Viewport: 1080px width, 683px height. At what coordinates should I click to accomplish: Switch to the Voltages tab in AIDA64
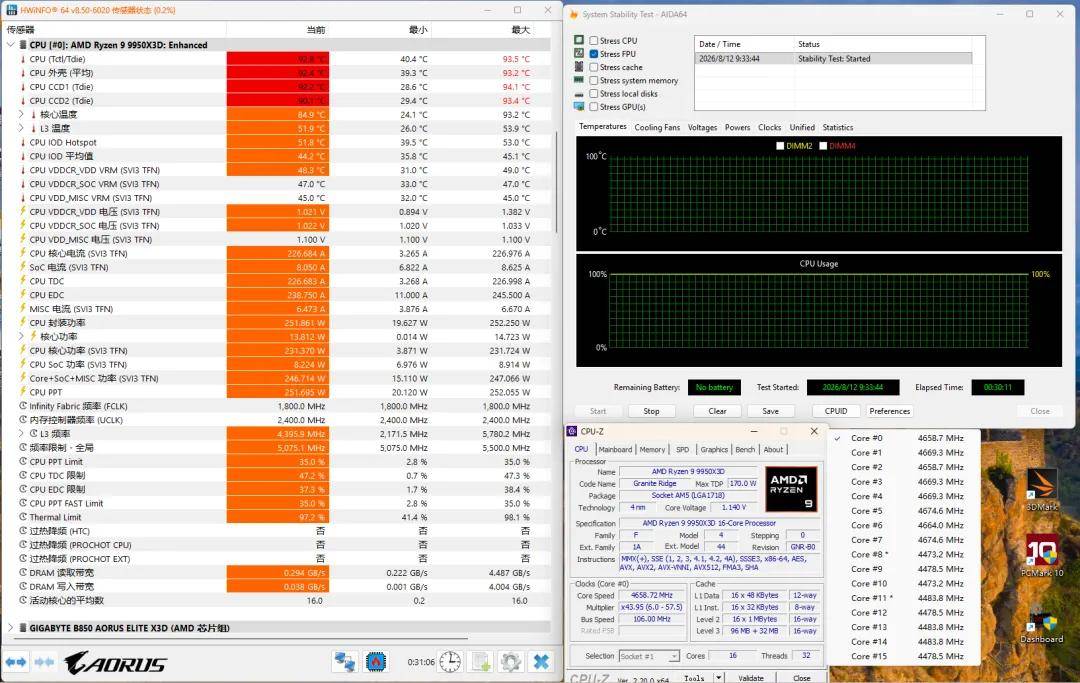tap(703, 127)
